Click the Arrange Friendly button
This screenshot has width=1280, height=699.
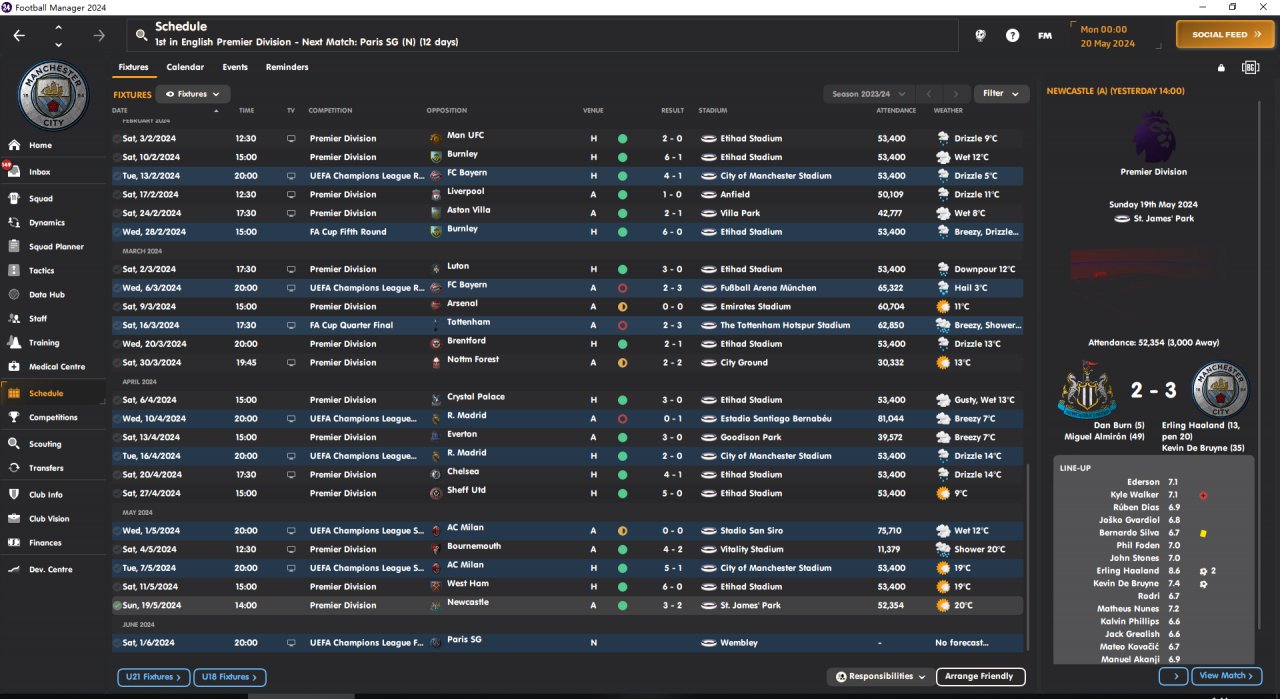(x=980, y=677)
